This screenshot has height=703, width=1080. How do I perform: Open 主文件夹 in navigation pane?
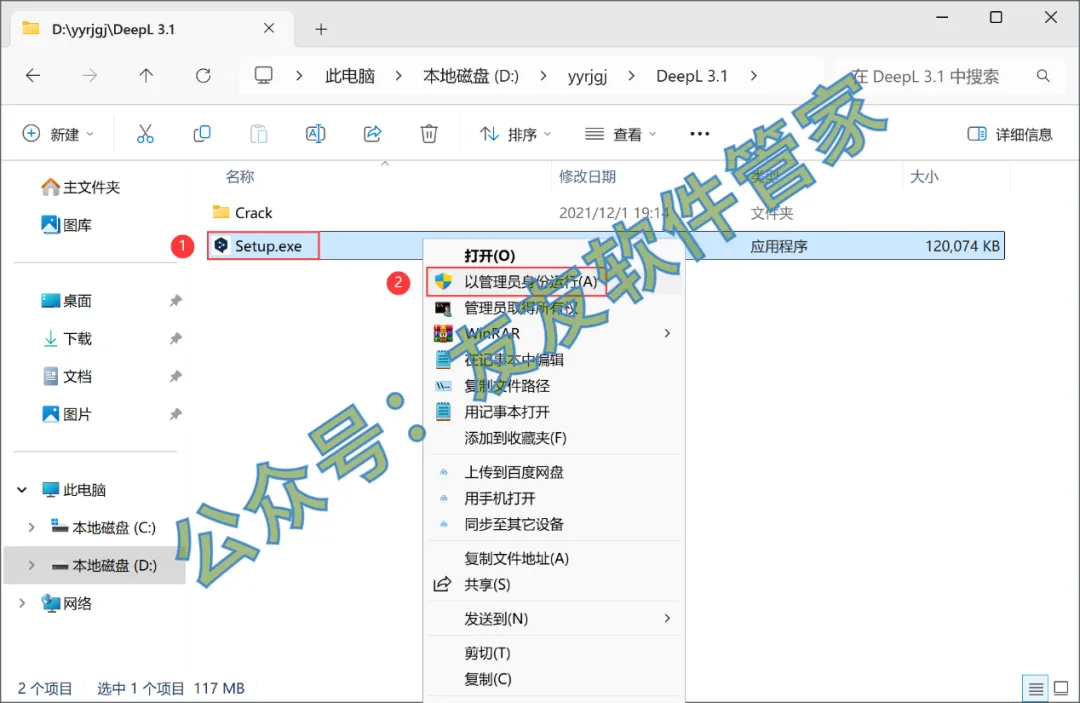[81, 187]
